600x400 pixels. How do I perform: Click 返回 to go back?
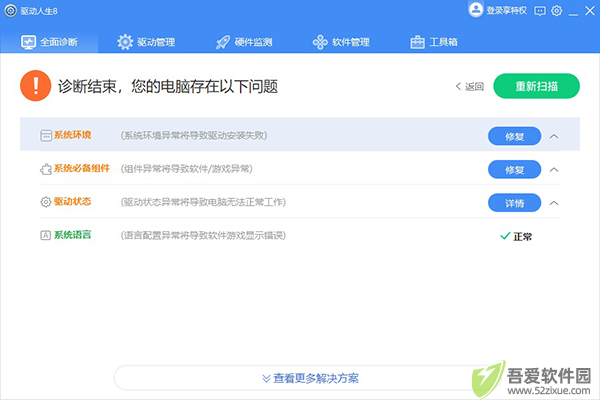click(470, 87)
